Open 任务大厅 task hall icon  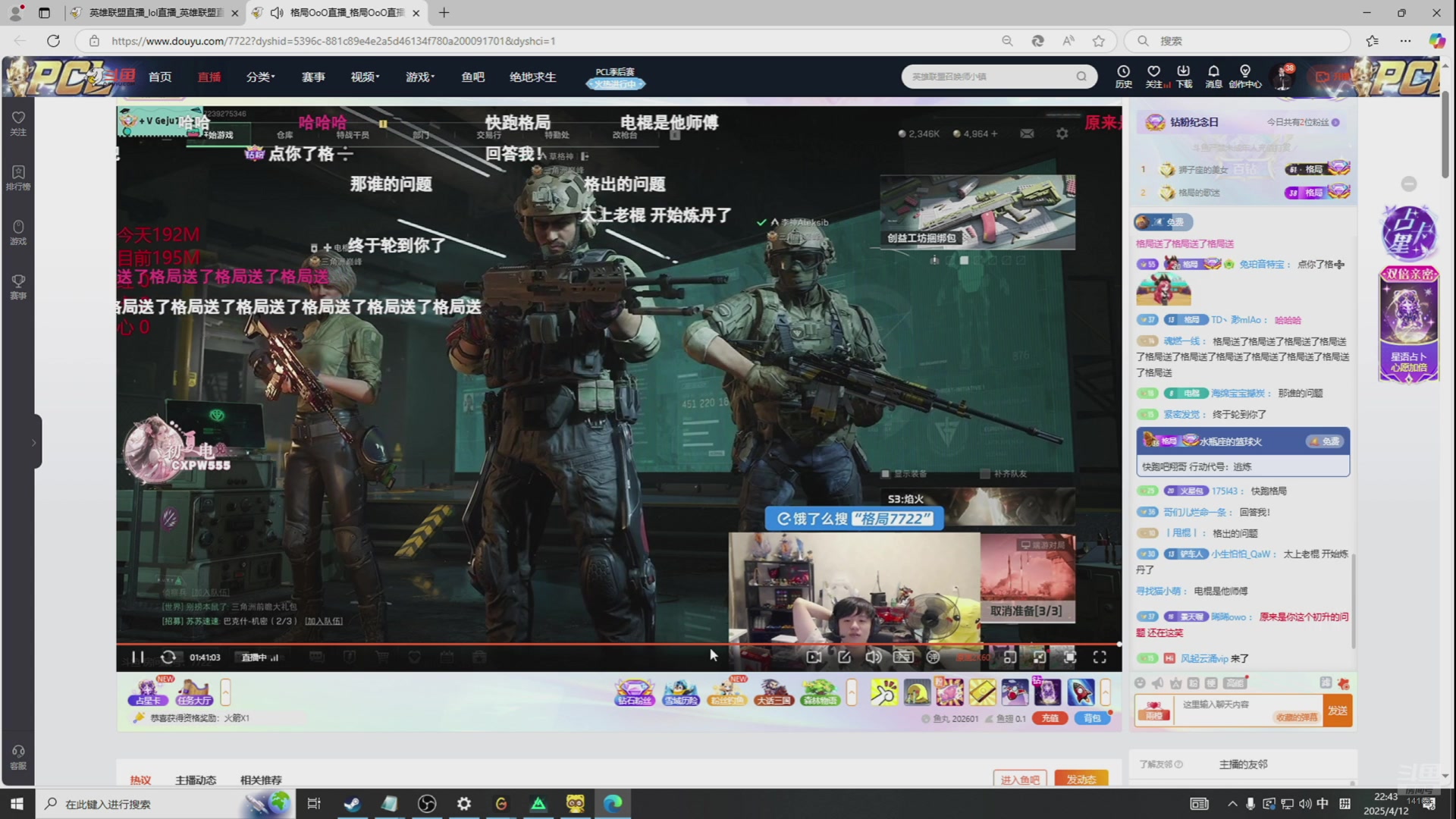point(194,692)
